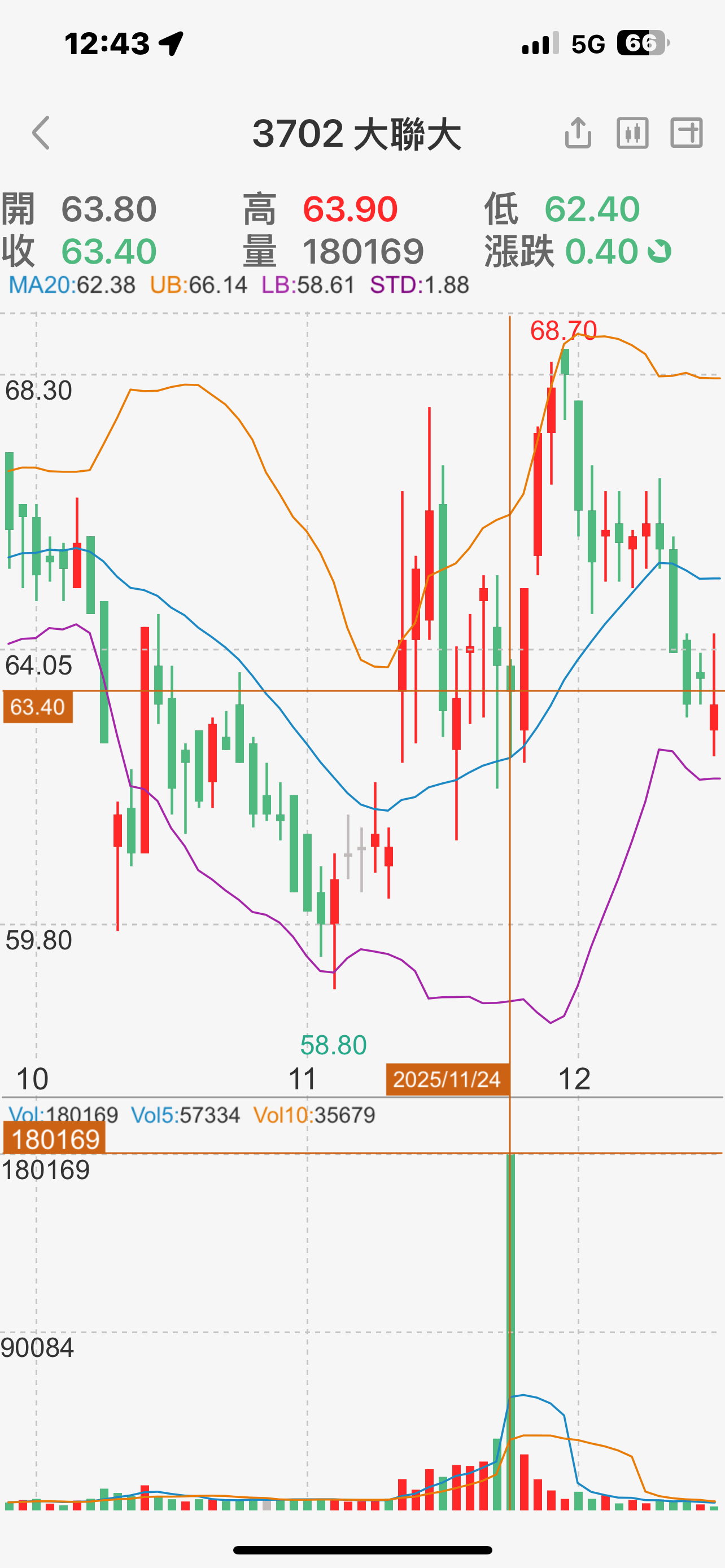Viewport: 725px width, 1568px height.
Task: Tap the 12:43 clock in status bar
Action: [x=107, y=43]
